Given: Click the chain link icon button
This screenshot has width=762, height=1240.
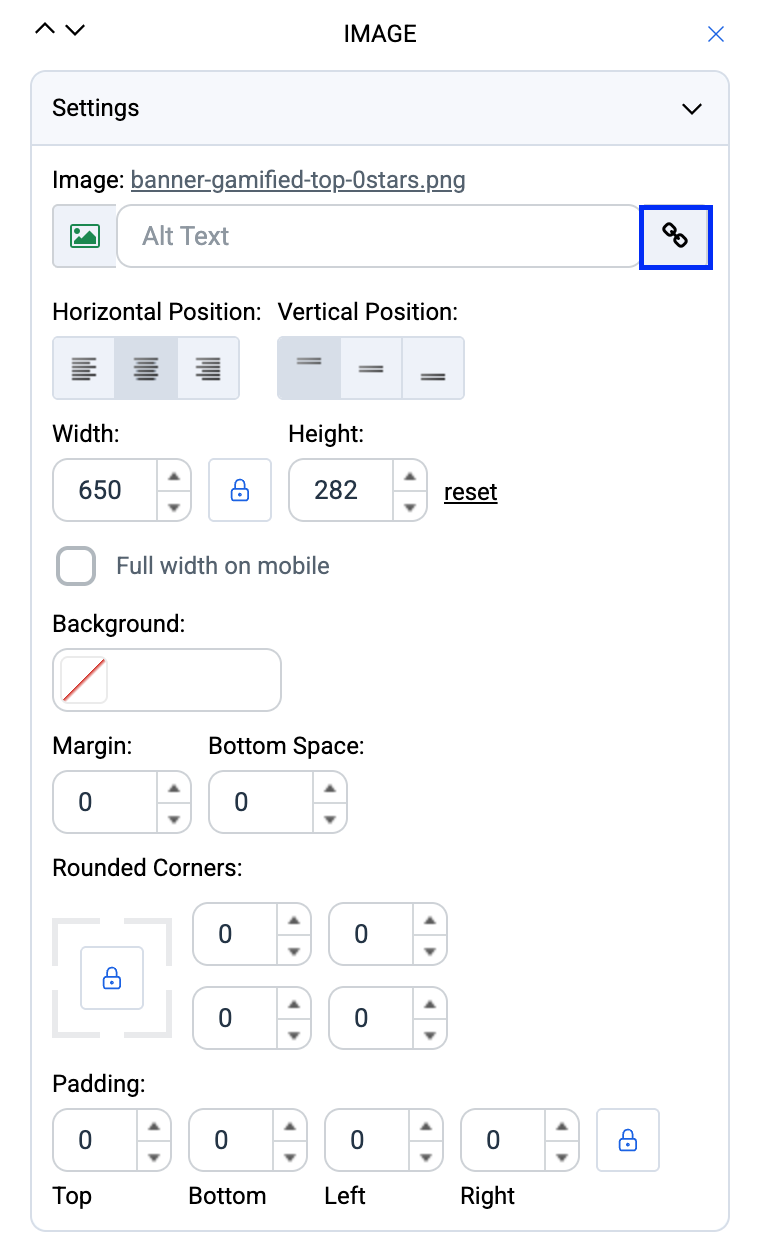Looking at the screenshot, I should point(676,236).
